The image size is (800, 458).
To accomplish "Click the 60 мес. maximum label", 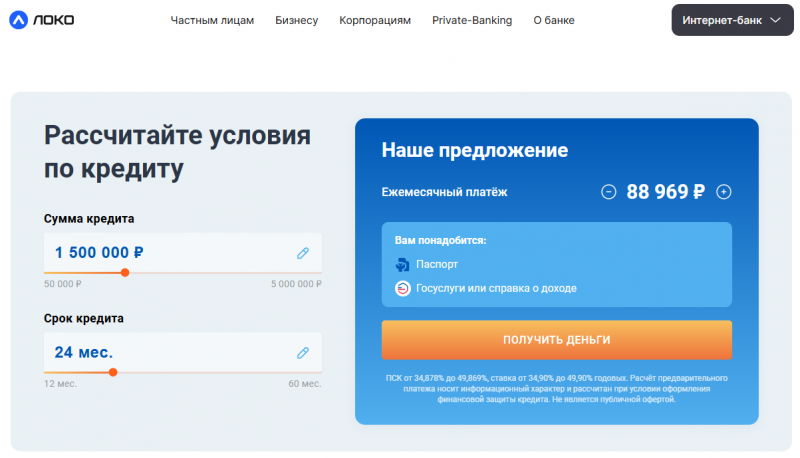I will click(305, 384).
